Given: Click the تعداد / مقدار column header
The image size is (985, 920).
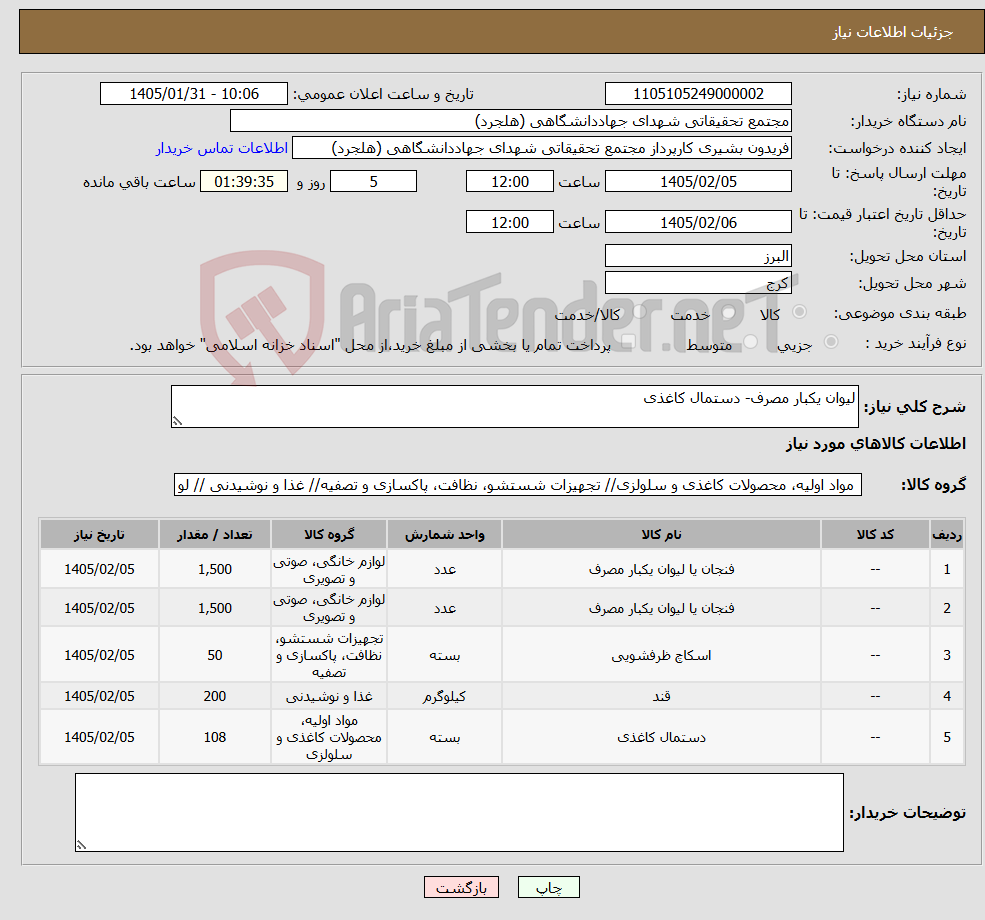Looking at the screenshot, I should click(x=214, y=534).
